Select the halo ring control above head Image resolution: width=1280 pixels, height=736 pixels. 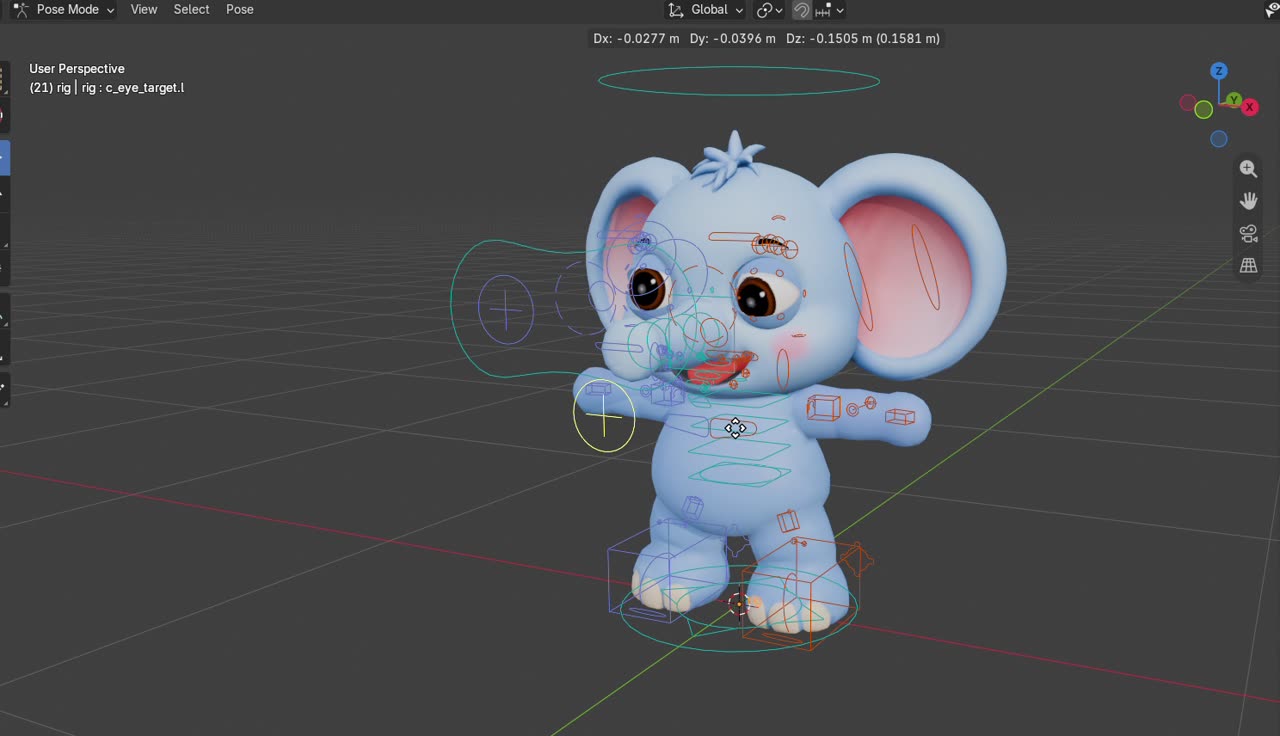[739, 81]
